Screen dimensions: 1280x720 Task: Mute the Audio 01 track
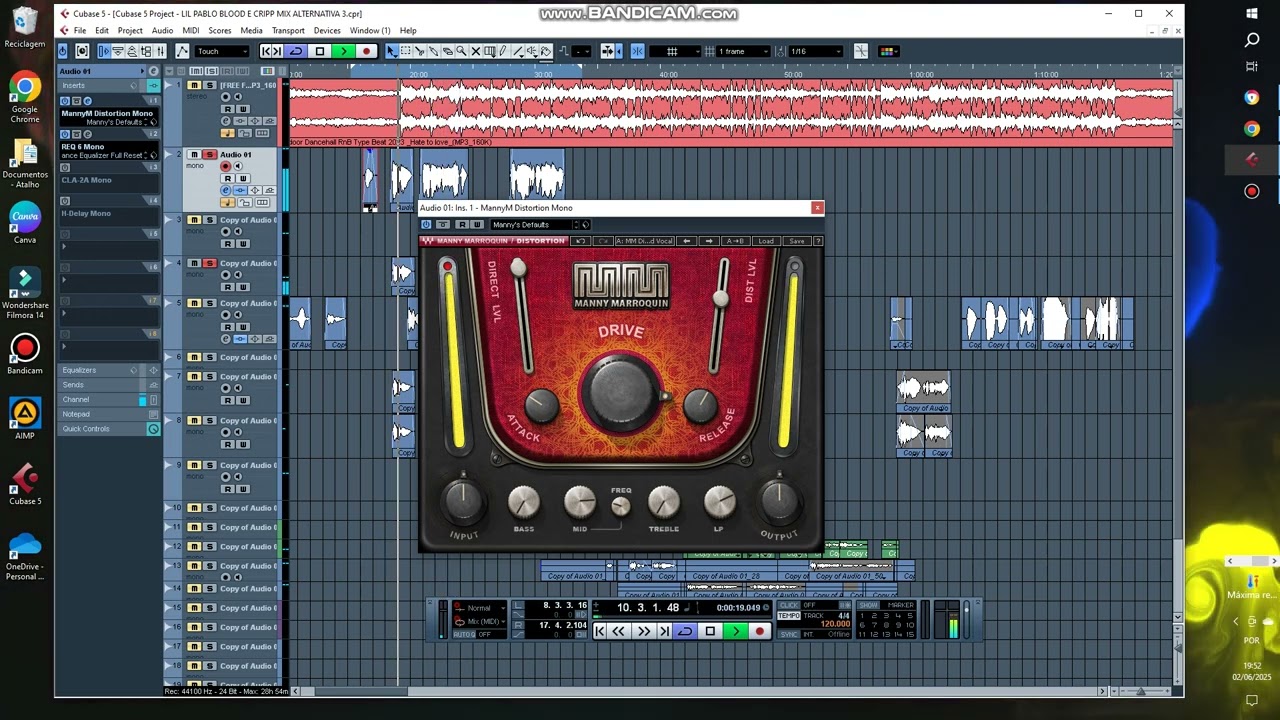(194, 155)
